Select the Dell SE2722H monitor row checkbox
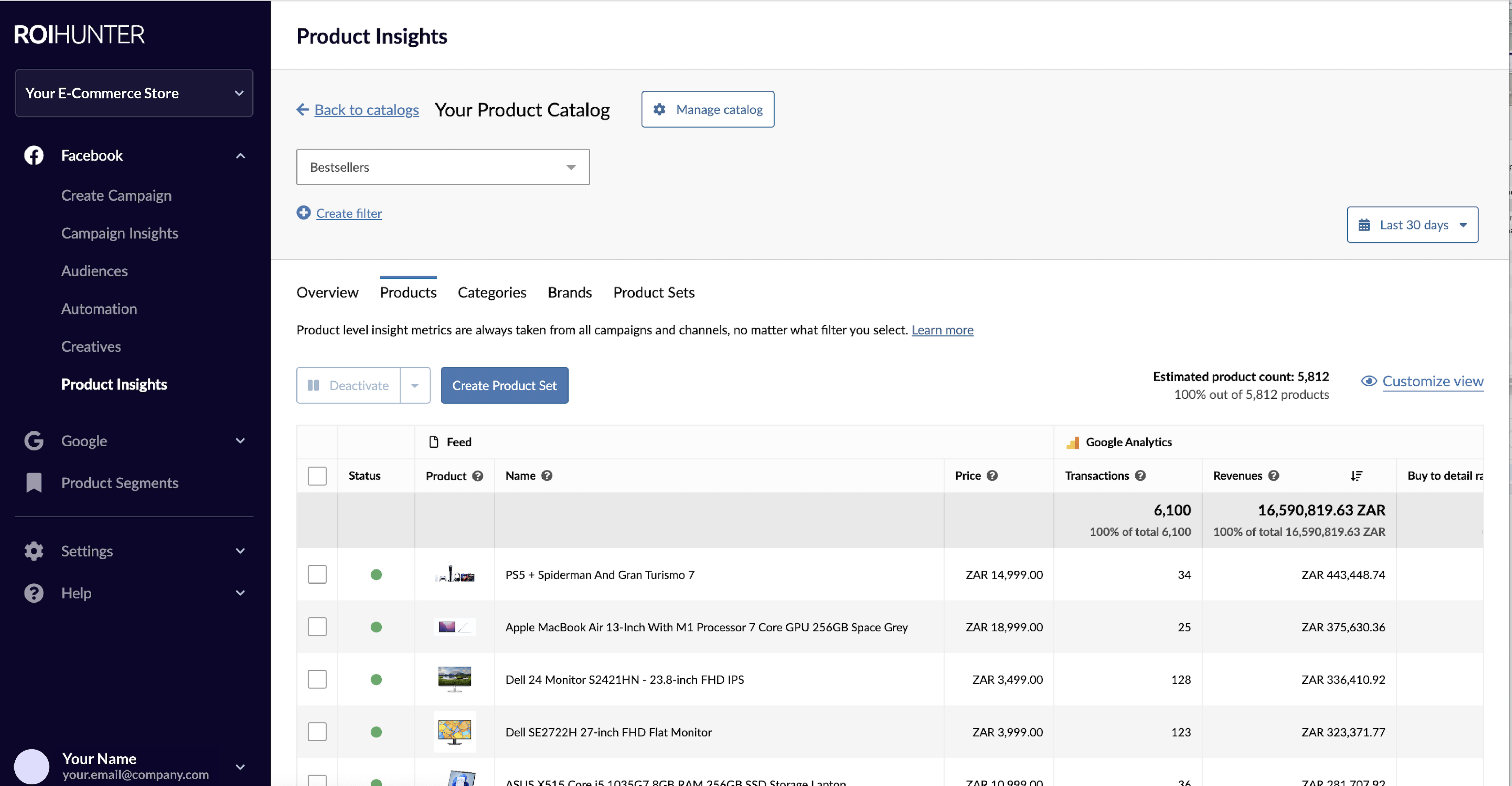Image resolution: width=1512 pixels, height=786 pixels. click(317, 731)
